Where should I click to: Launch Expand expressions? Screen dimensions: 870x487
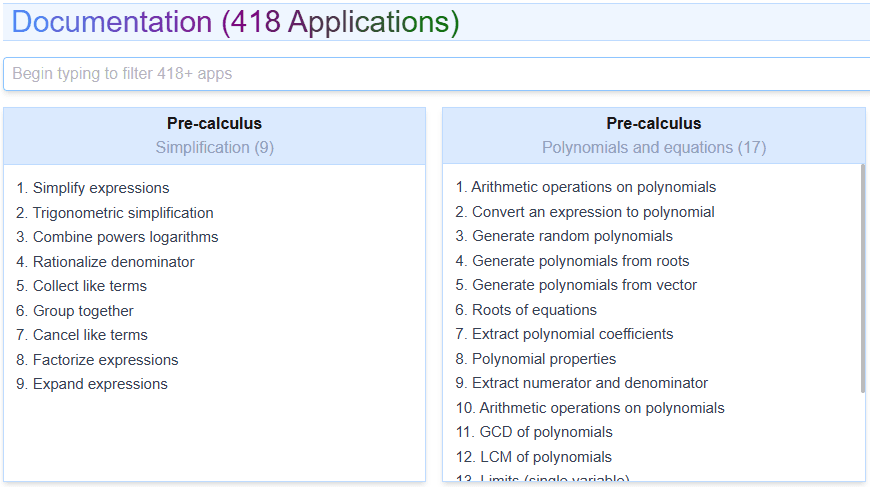(x=100, y=384)
